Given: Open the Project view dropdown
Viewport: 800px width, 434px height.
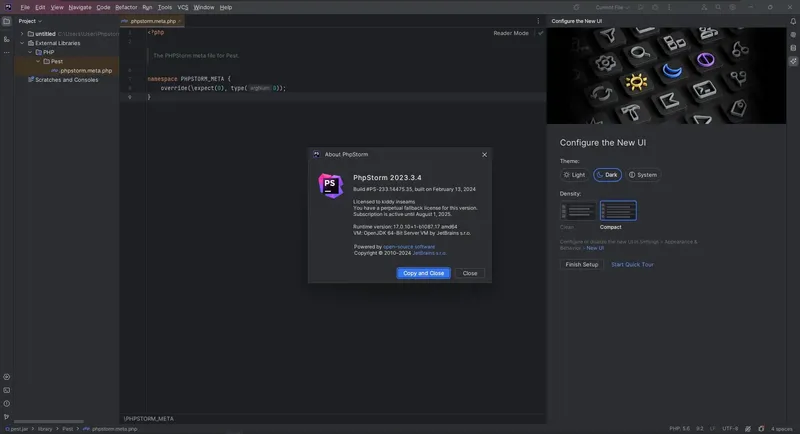Looking at the screenshot, I should (30, 21).
